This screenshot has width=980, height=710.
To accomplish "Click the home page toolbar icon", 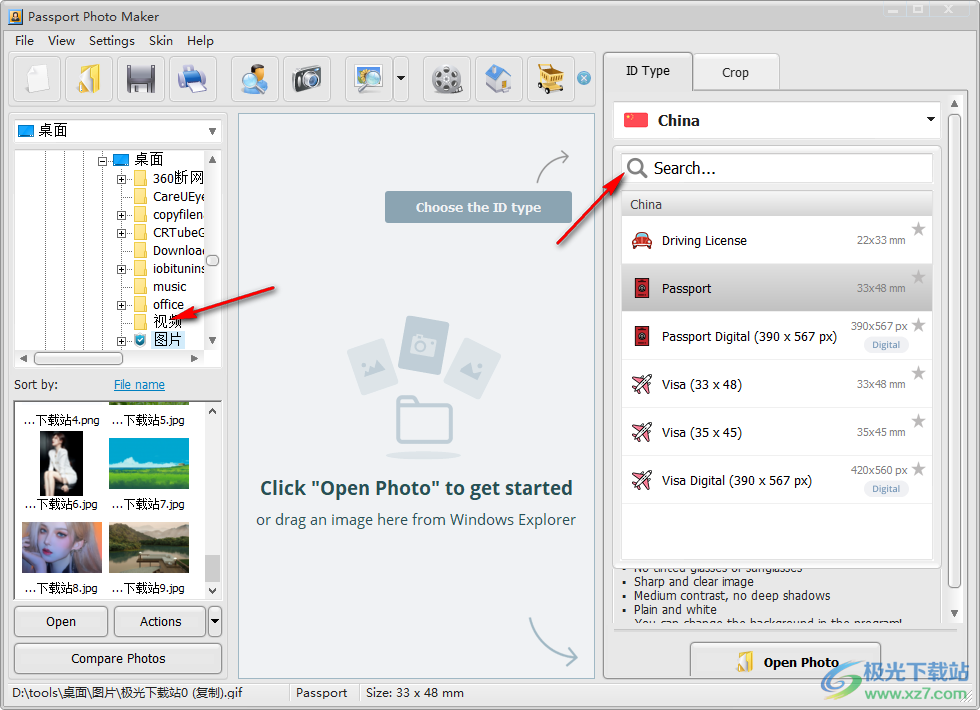I will [499, 79].
